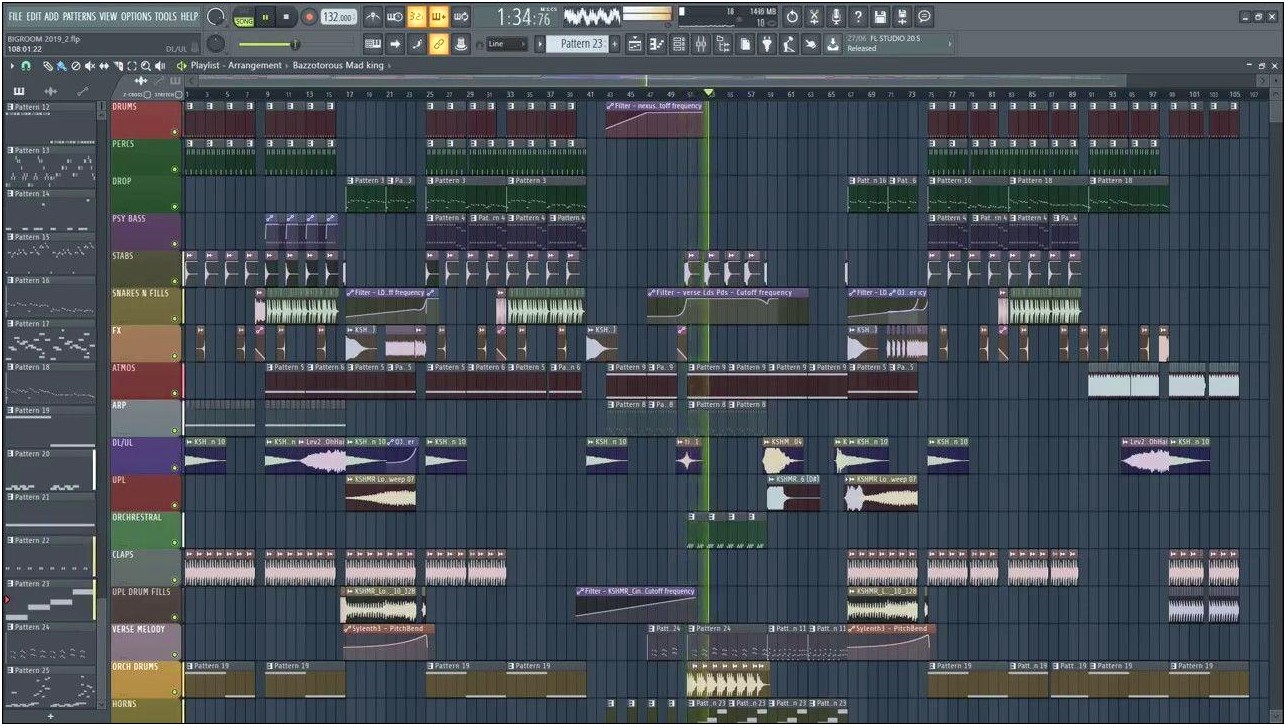The height and width of the screenshot is (726, 1286).
Task: Stop playback with the stop button
Action: (x=286, y=17)
